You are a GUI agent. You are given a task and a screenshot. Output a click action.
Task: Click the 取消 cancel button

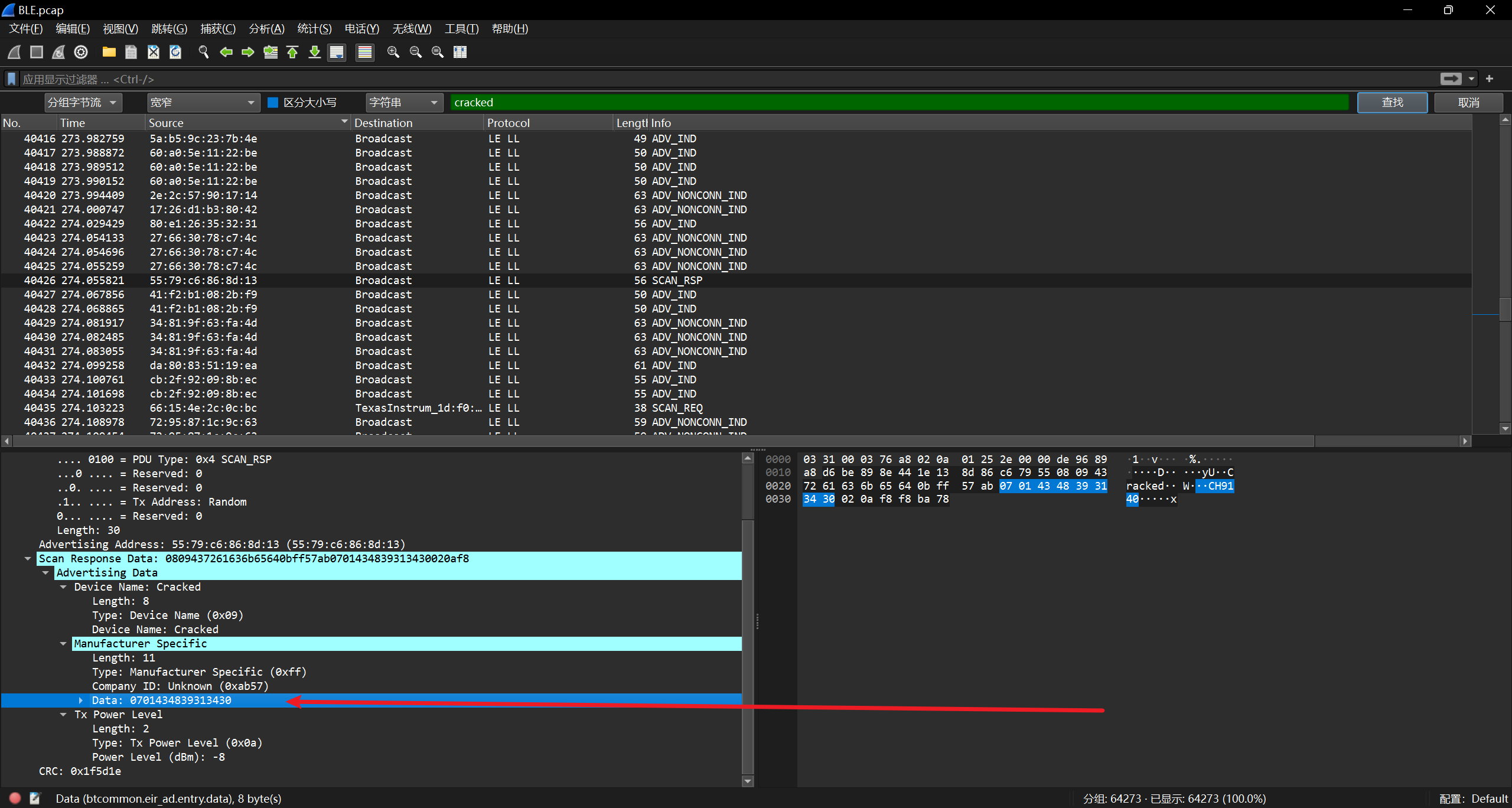coord(1468,102)
